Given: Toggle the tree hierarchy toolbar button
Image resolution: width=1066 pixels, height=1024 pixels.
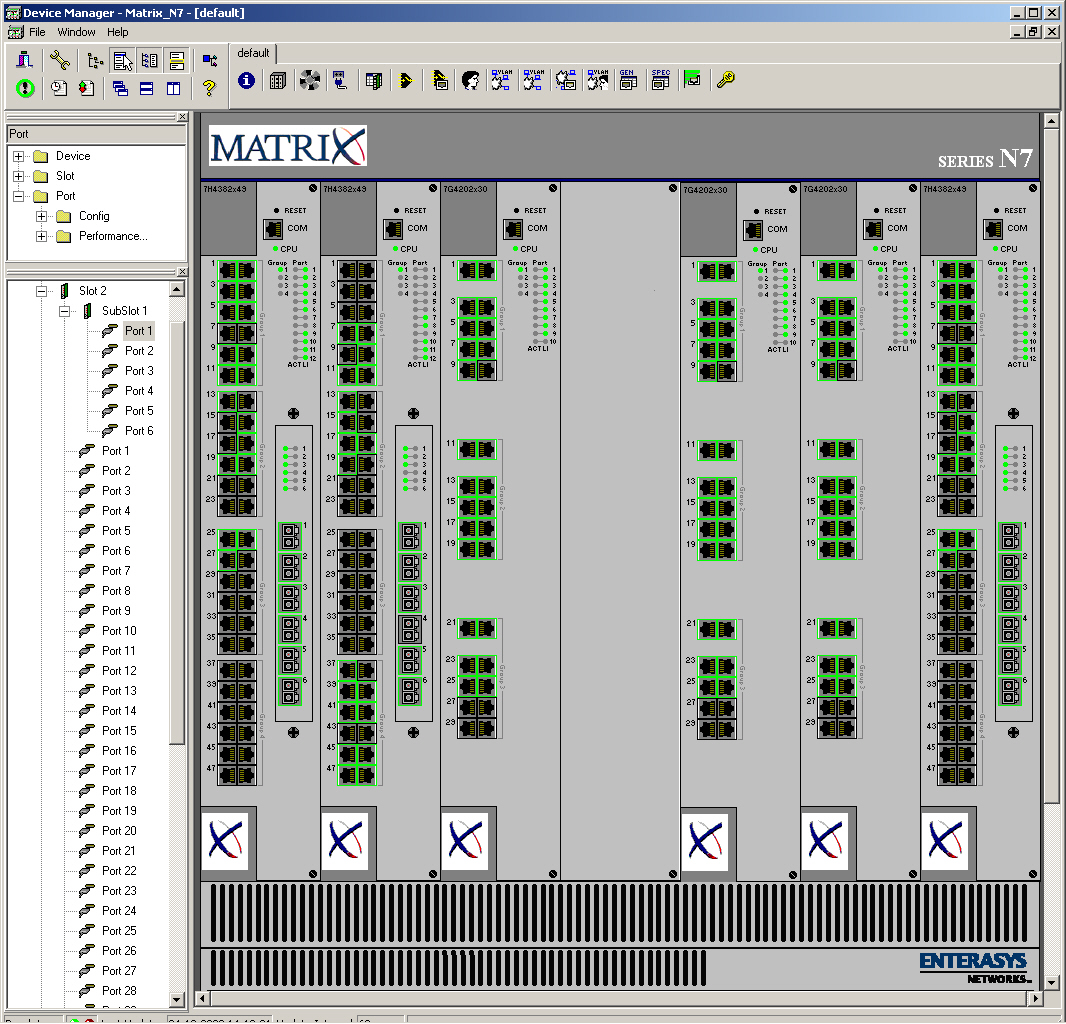Looking at the screenshot, I should click(x=95, y=60).
